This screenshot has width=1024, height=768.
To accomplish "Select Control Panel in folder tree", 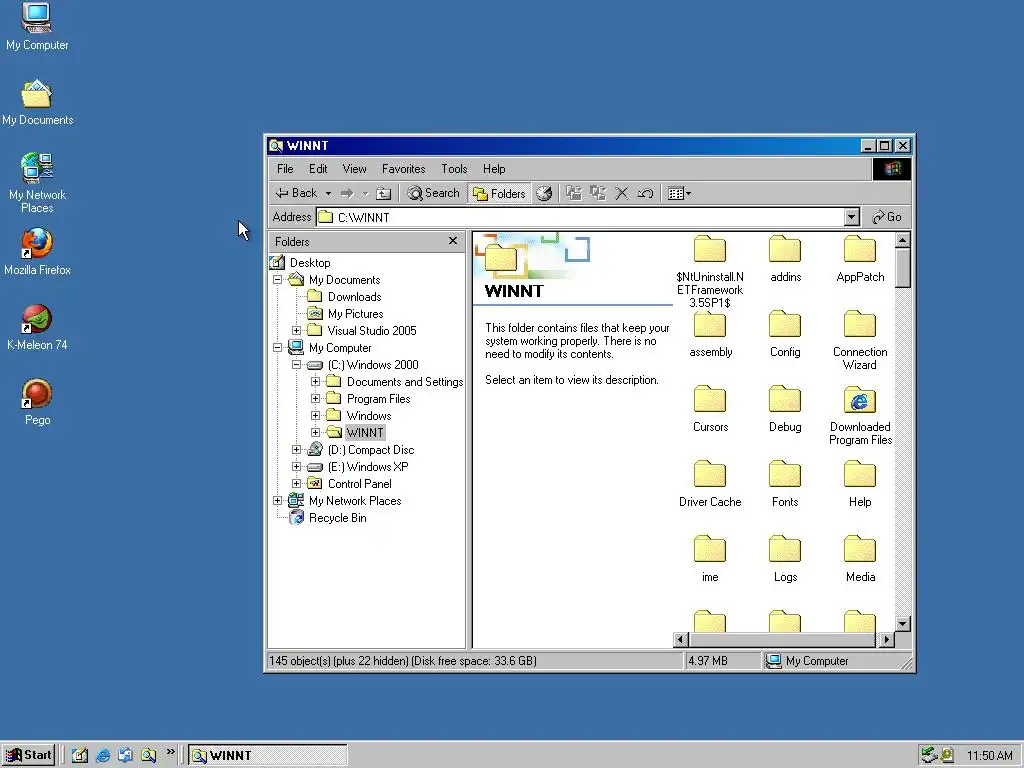I will (x=359, y=483).
